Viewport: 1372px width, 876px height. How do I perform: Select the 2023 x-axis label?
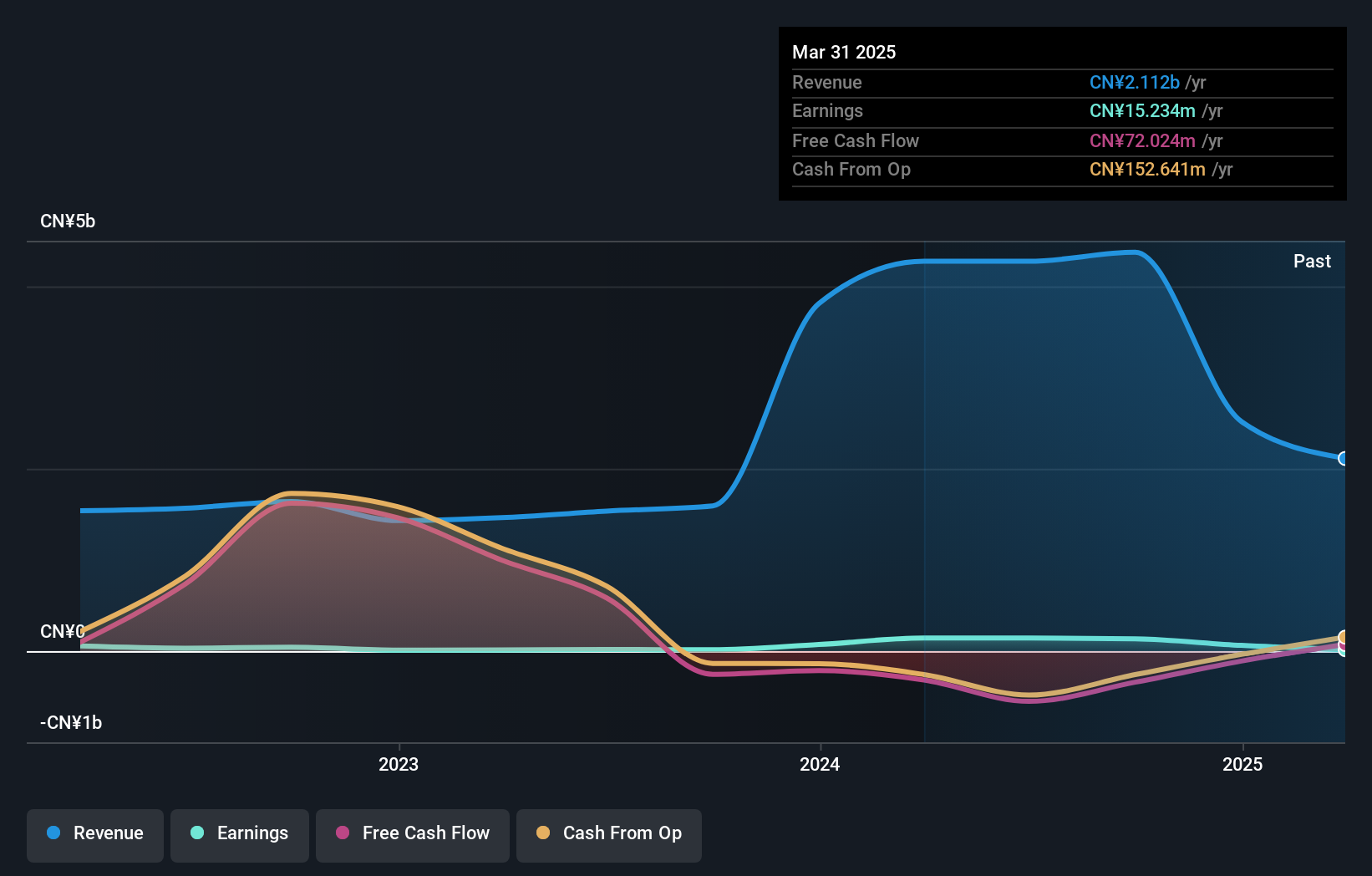[399, 764]
